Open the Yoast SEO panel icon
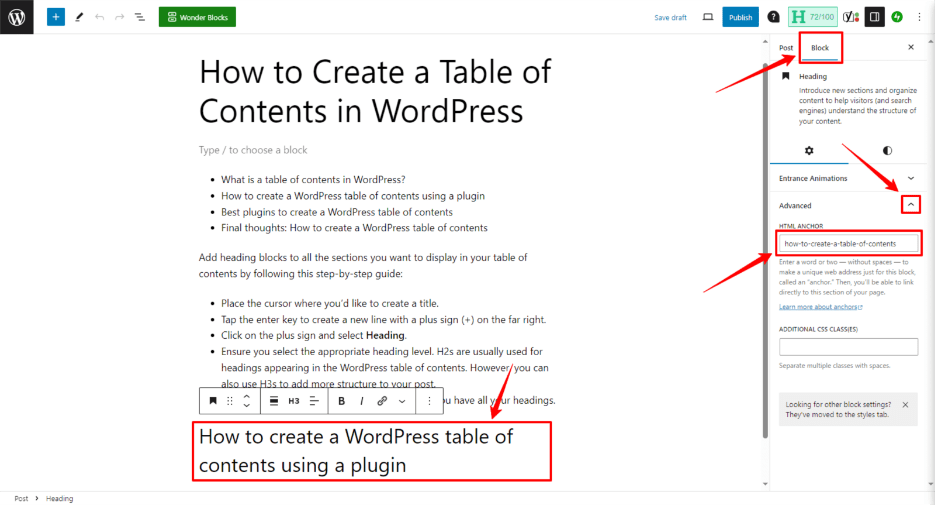 coord(851,17)
